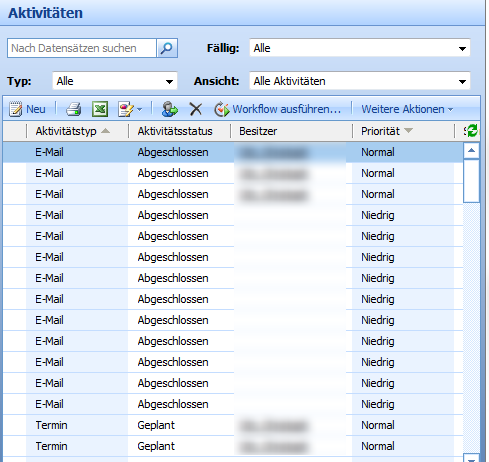
Task: Export to Excel via green icon
Action: [100, 109]
